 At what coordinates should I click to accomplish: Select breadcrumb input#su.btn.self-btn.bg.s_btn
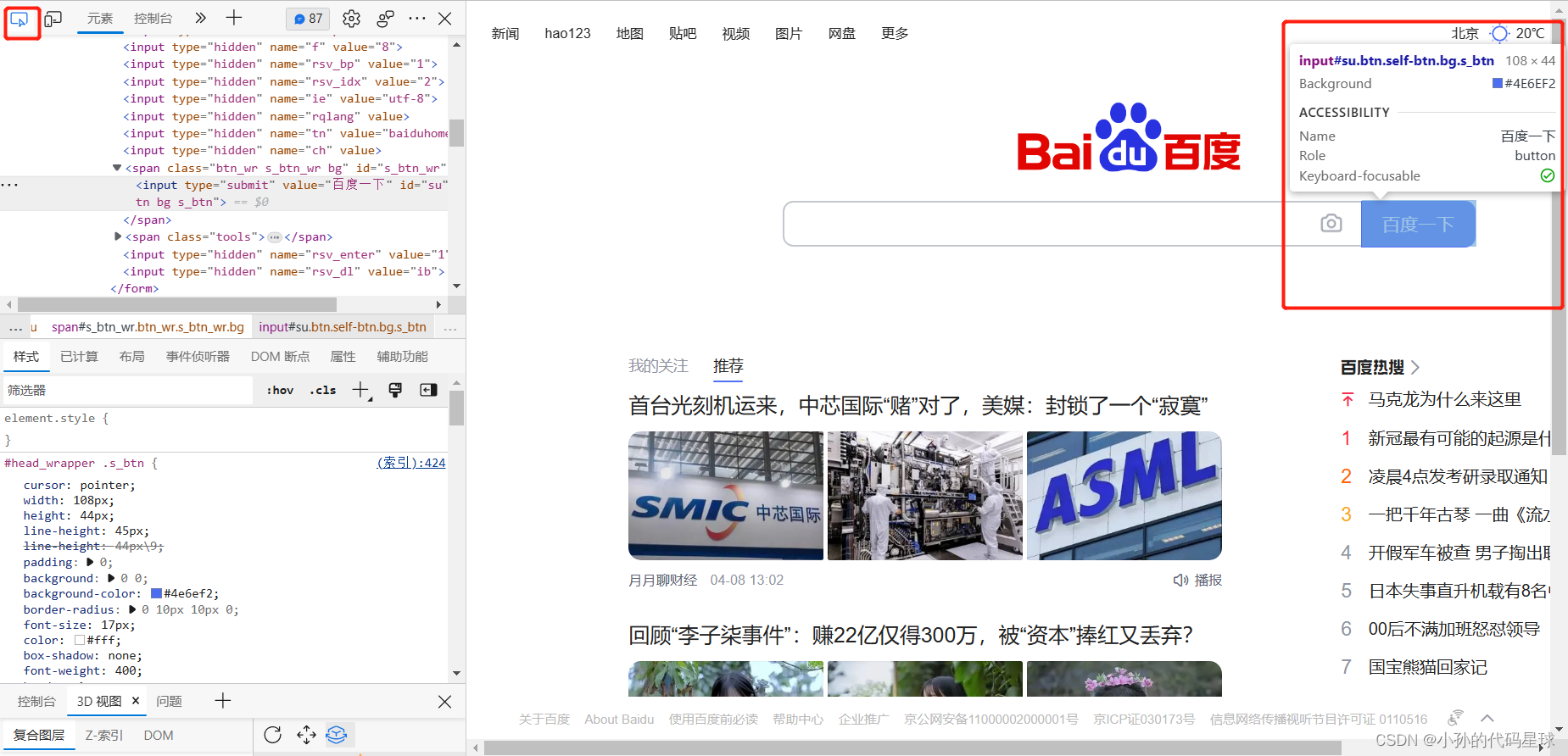(343, 327)
